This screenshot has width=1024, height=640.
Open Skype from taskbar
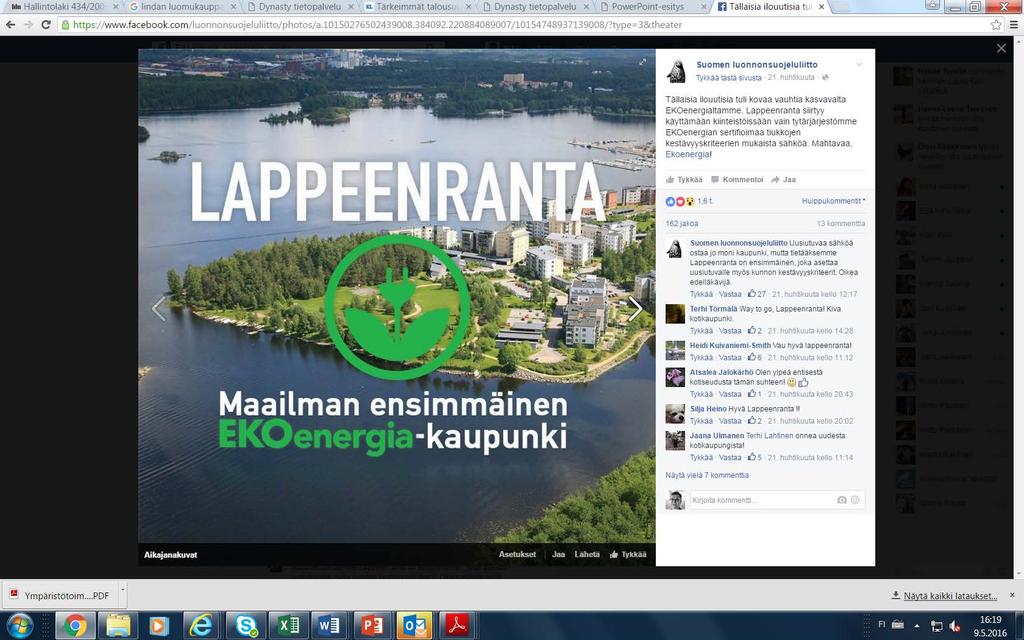[x=246, y=626]
